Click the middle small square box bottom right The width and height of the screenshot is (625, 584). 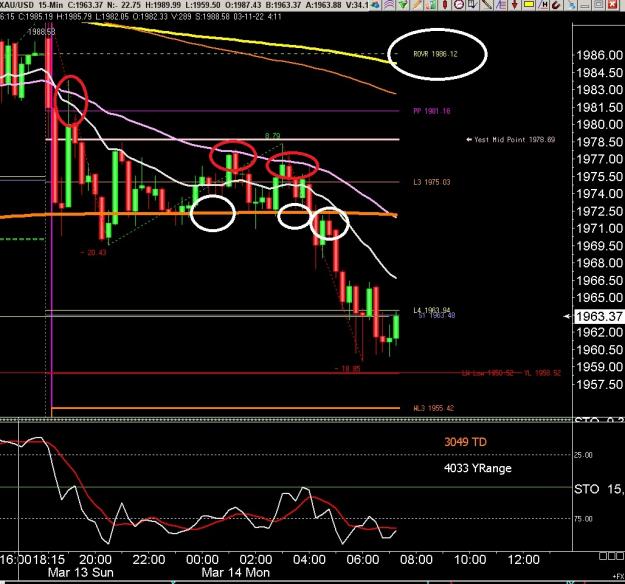coord(611,556)
